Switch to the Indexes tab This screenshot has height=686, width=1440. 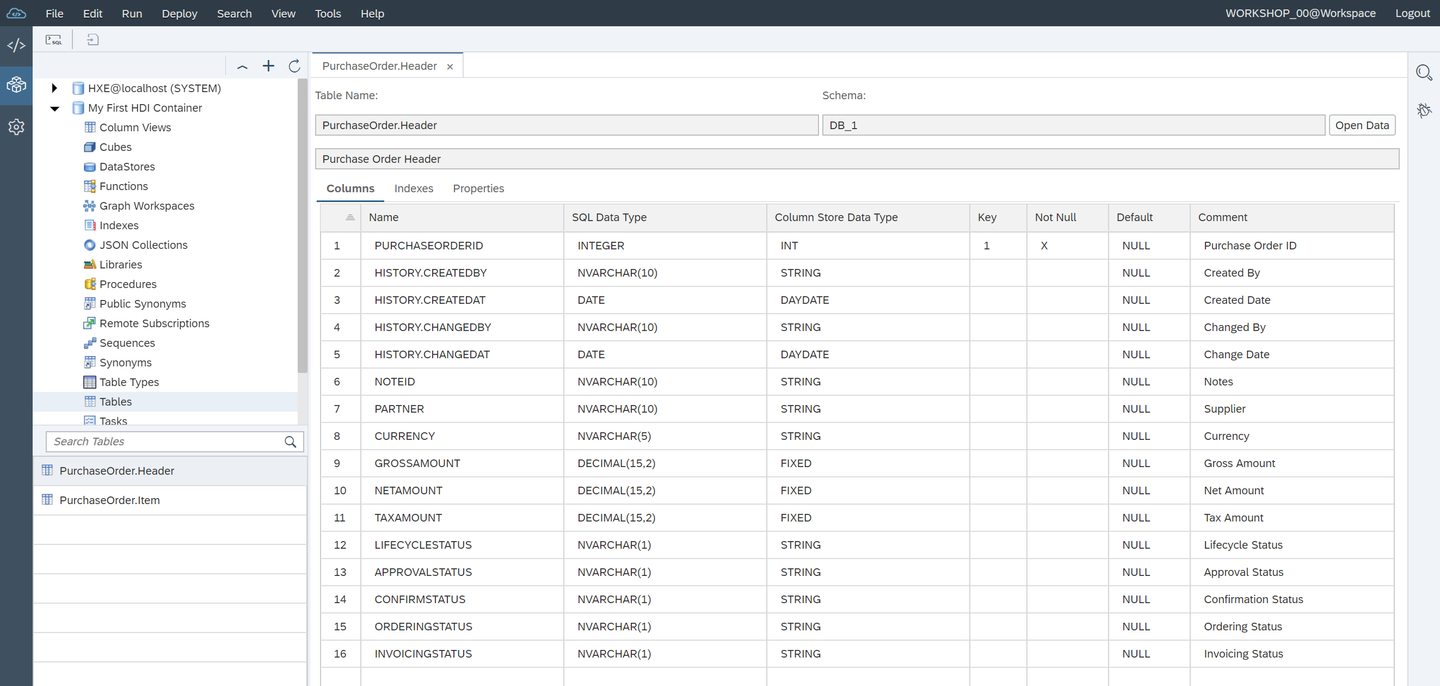coord(414,188)
